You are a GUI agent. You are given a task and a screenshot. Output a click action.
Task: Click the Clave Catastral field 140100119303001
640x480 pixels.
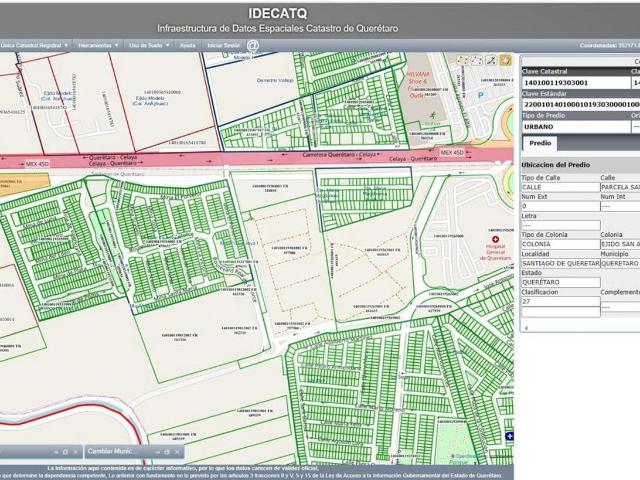576,83
